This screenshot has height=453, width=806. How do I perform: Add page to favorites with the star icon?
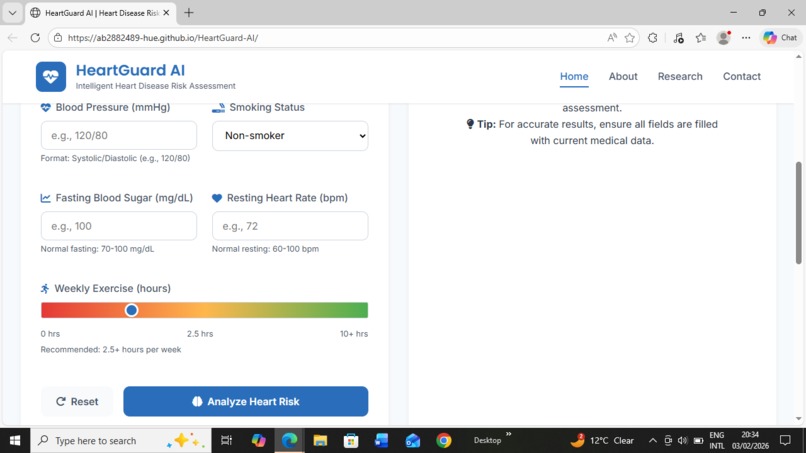pyautogui.click(x=630, y=38)
